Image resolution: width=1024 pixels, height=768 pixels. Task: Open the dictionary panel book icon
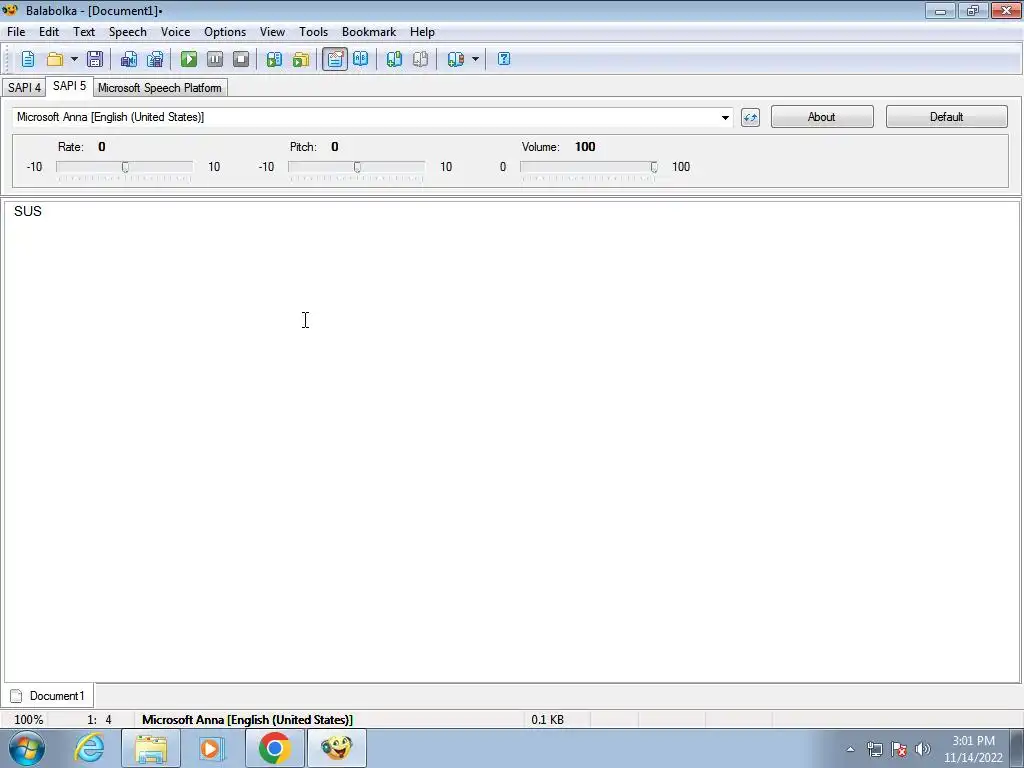360,59
